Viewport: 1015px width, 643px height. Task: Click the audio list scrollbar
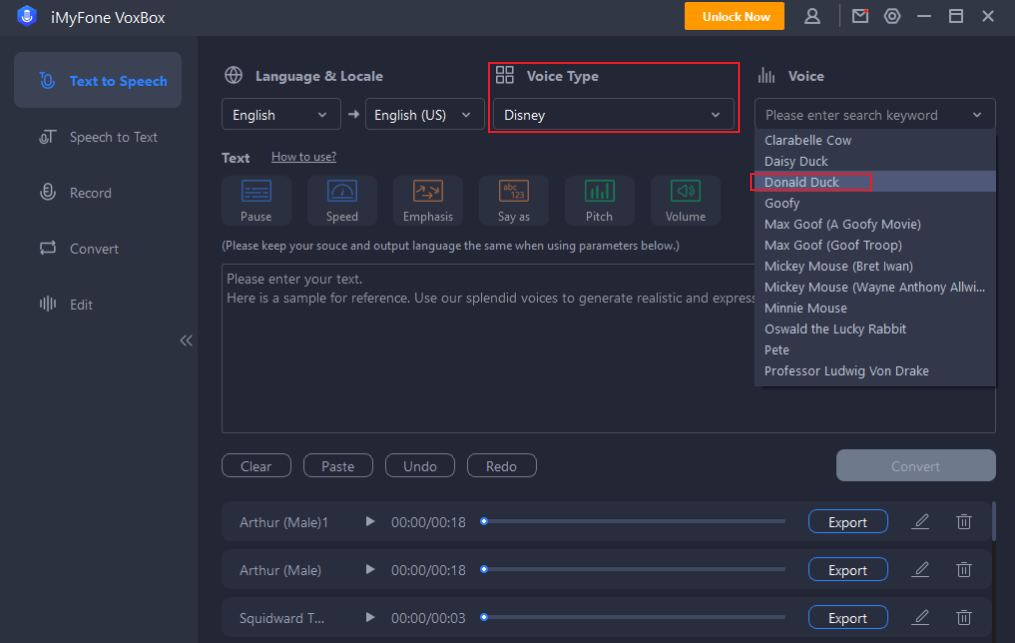pyautogui.click(x=994, y=521)
